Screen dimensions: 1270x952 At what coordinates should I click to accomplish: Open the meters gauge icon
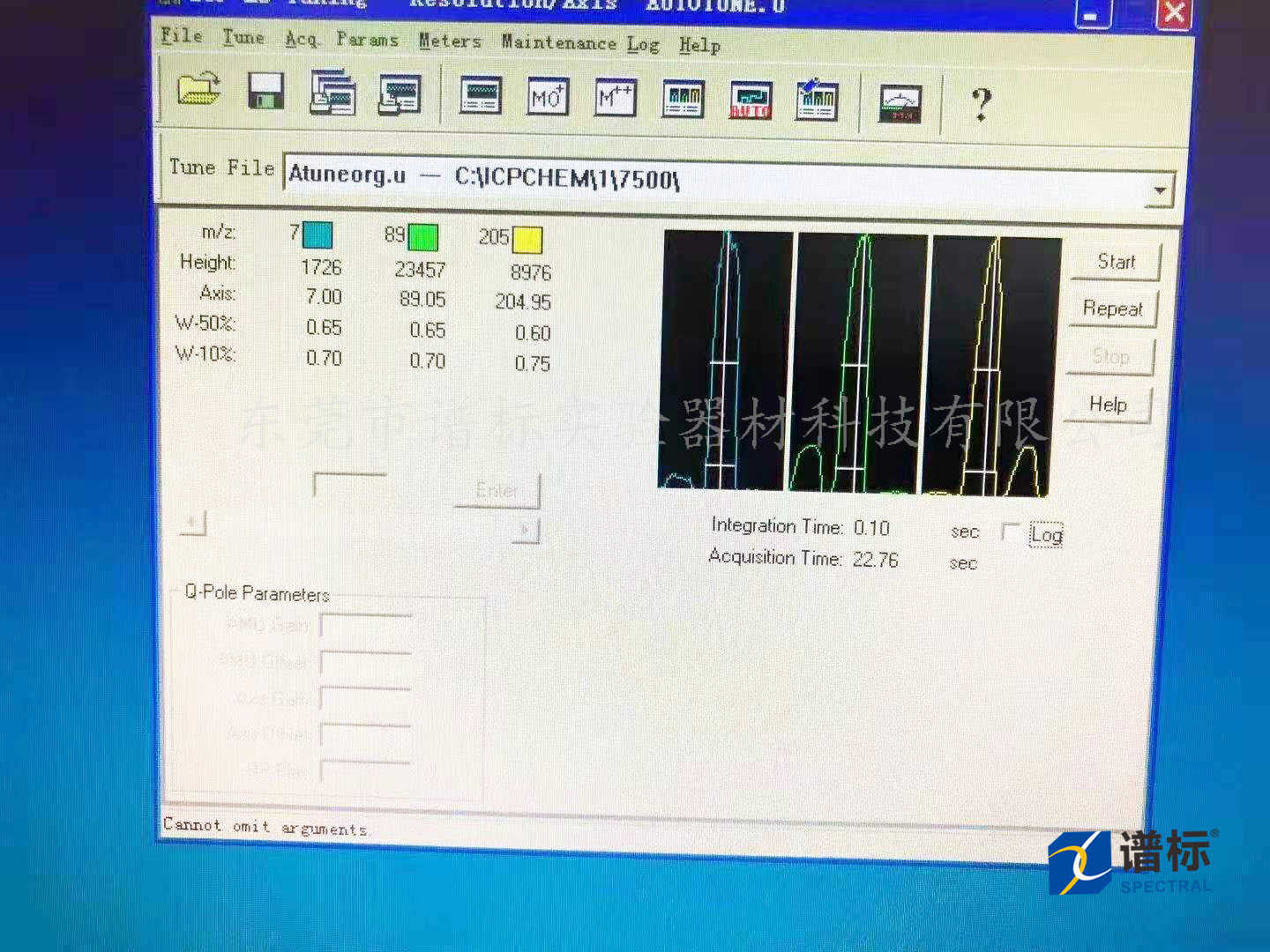[900, 104]
